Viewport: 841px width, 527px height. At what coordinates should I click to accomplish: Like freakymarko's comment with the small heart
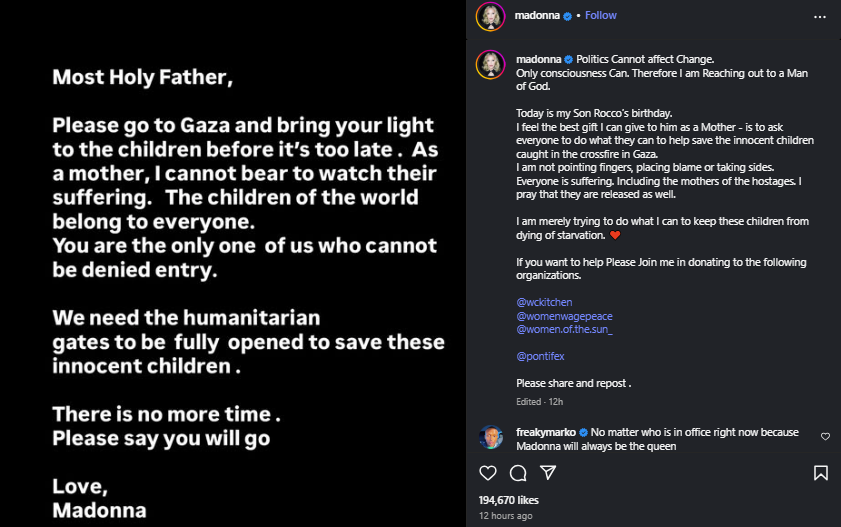(x=825, y=437)
